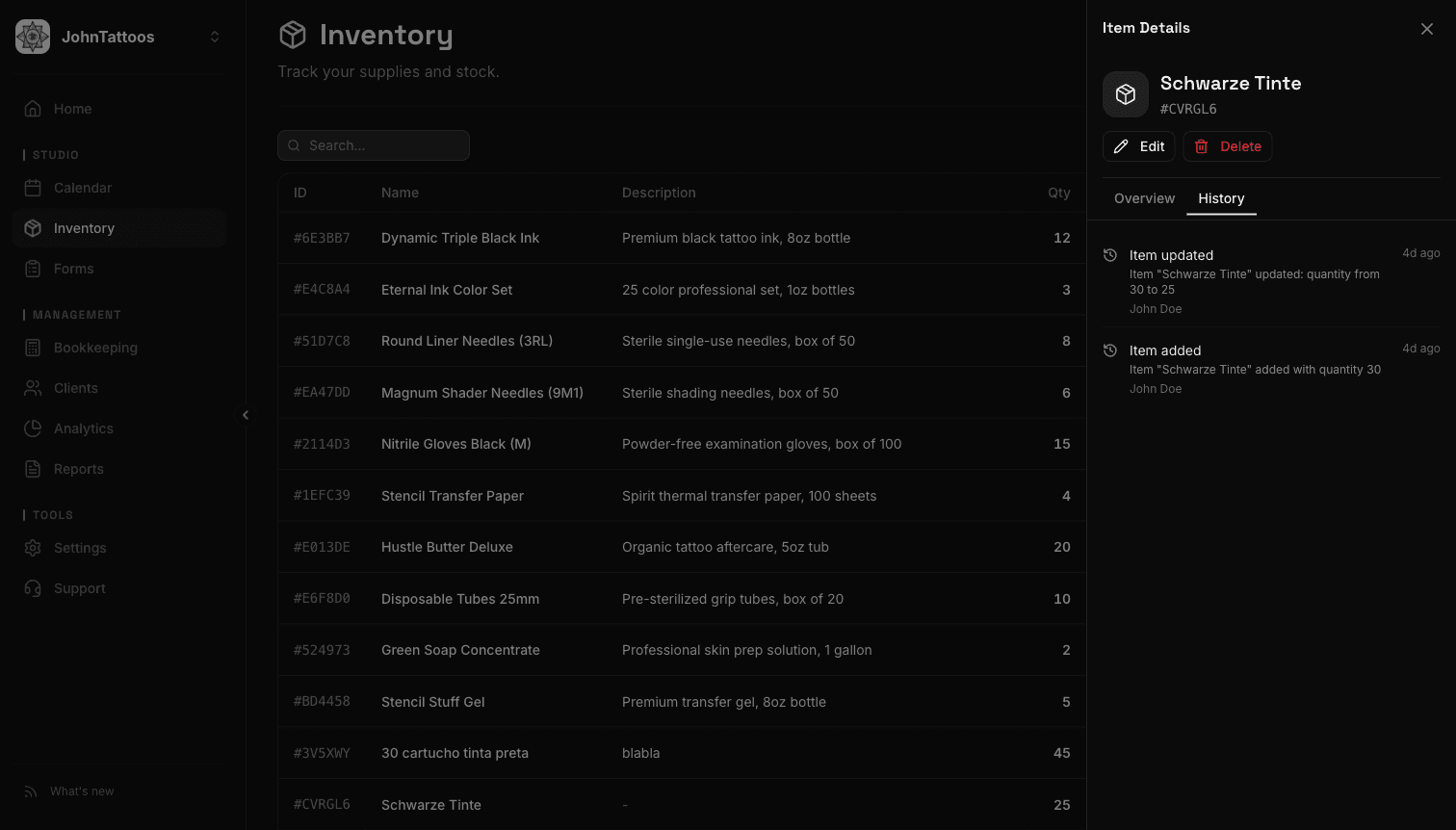Screen dimensions: 1456x830
Task: Collapse the sidebar with the chevron
Action: (x=246, y=415)
